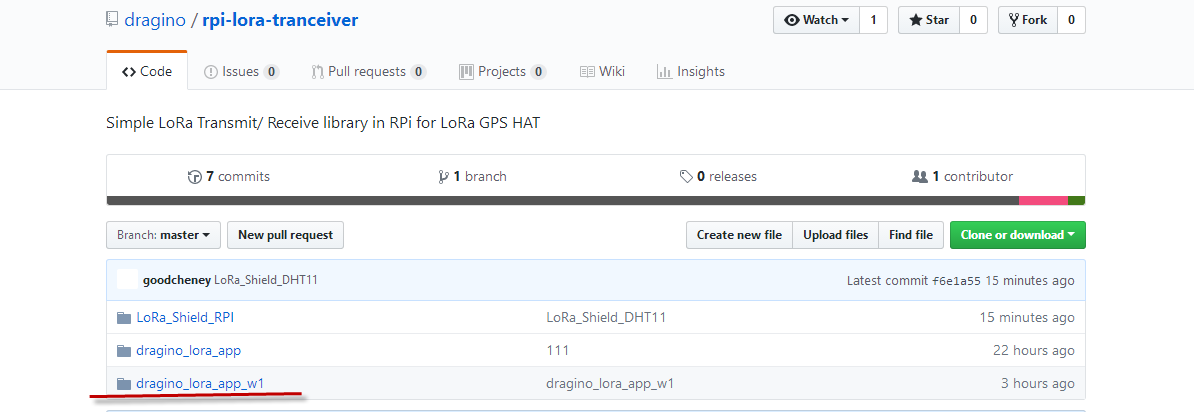Click the green segment of language bar
The width and height of the screenshot is (1194, 412).
(1076, 200)
